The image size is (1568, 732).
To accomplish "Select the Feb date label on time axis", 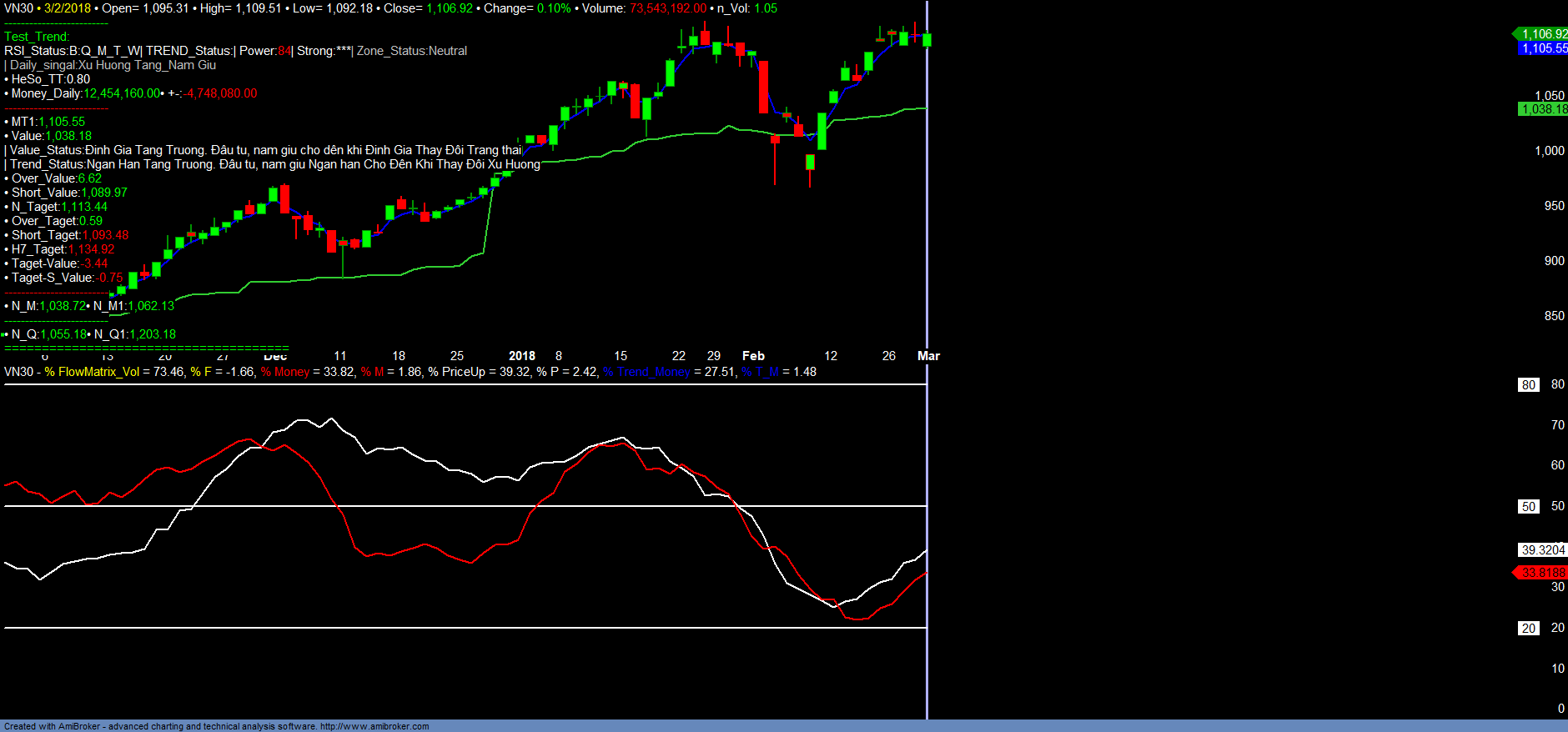I will tap(753, 356).
